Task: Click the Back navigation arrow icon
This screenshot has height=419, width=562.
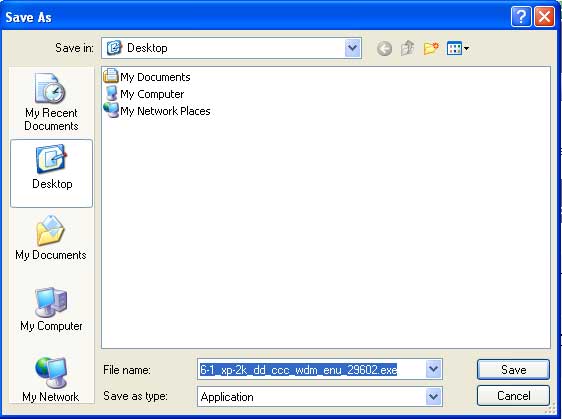Action: [384, 48]
